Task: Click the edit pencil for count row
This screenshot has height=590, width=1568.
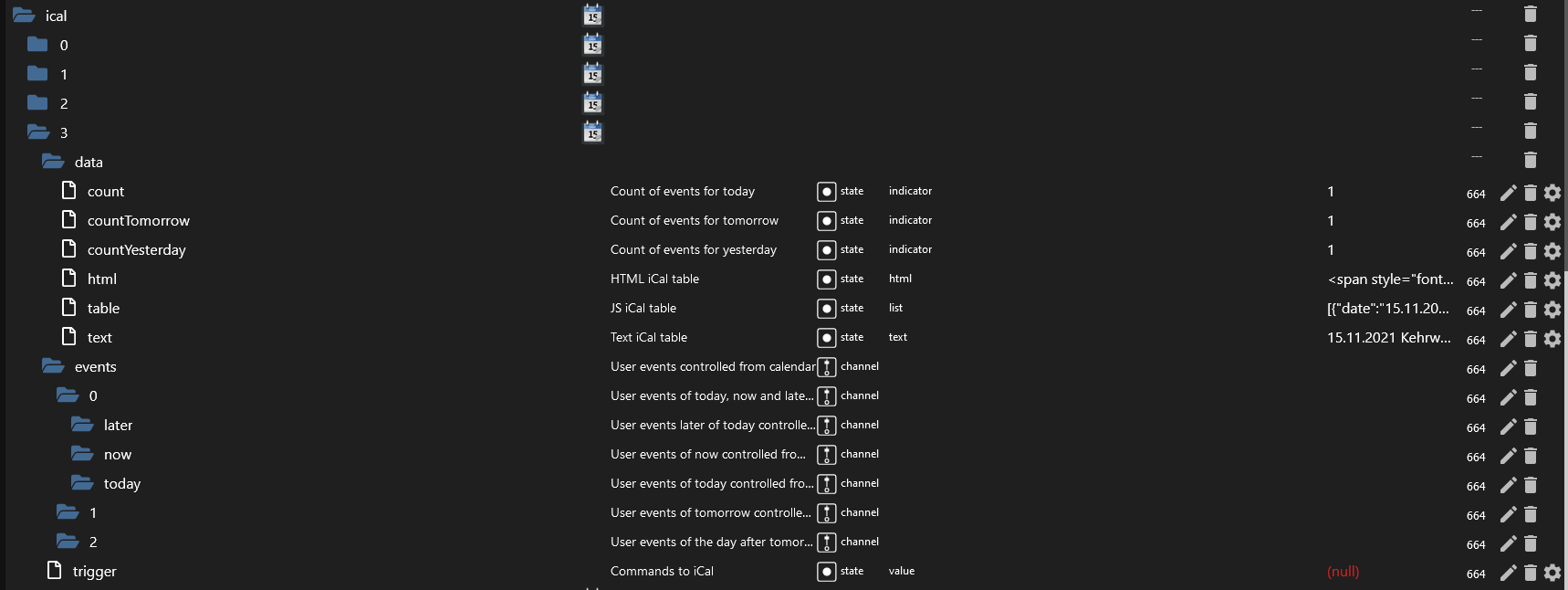Action: pyautogui.click(x=1508, y=193)
